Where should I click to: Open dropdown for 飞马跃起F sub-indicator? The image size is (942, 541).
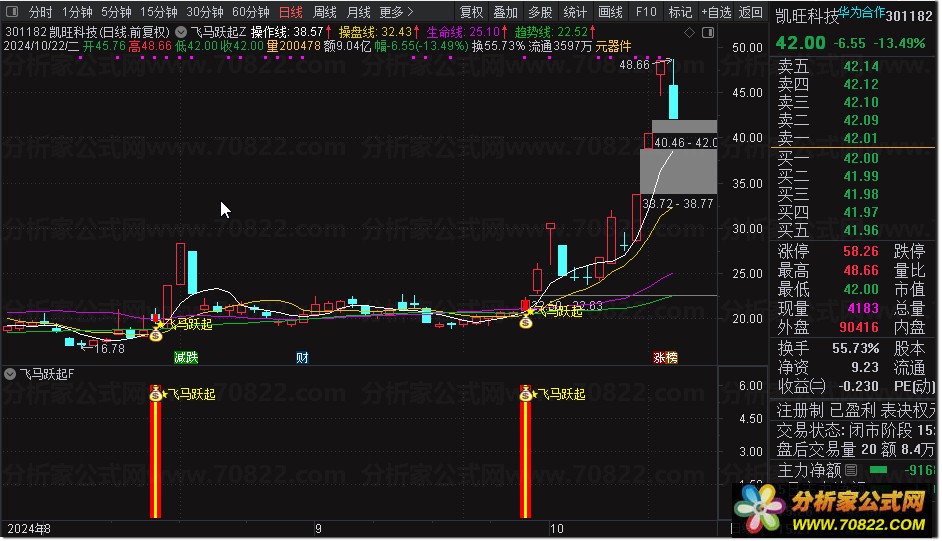click(x=10, y=374)
